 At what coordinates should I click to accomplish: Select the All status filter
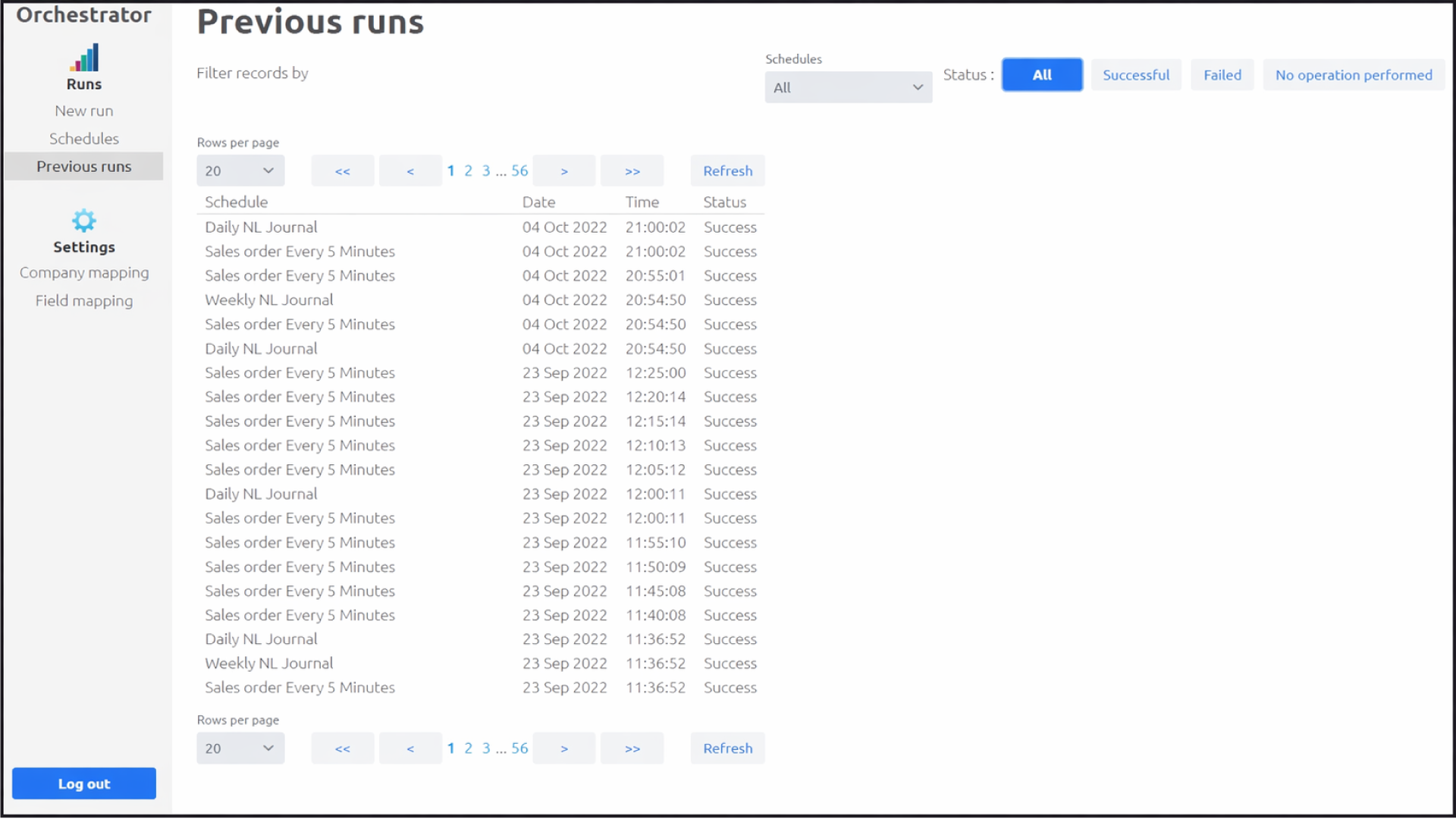point(1042,75)
